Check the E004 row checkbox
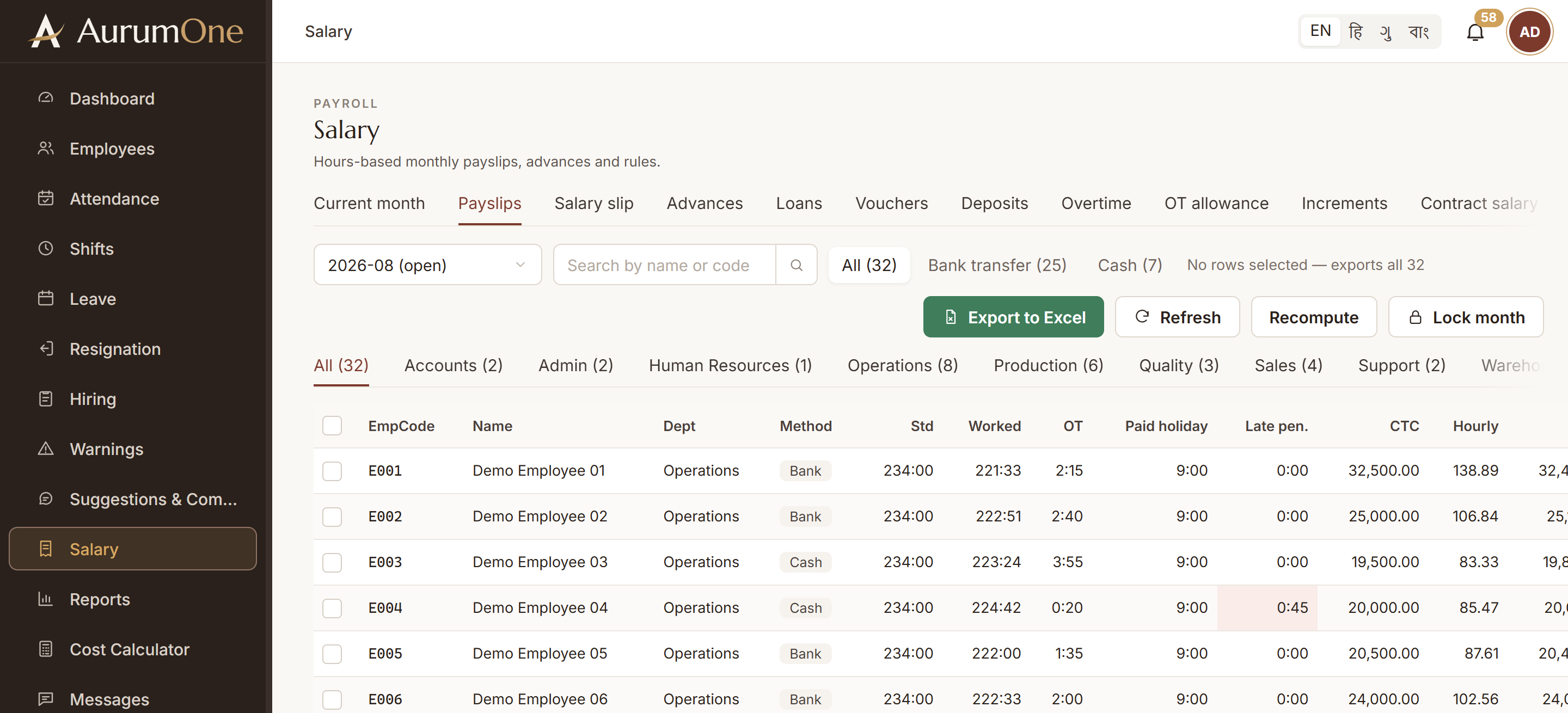The width and height of the screenshot is (1568, 713). point(332,608)
